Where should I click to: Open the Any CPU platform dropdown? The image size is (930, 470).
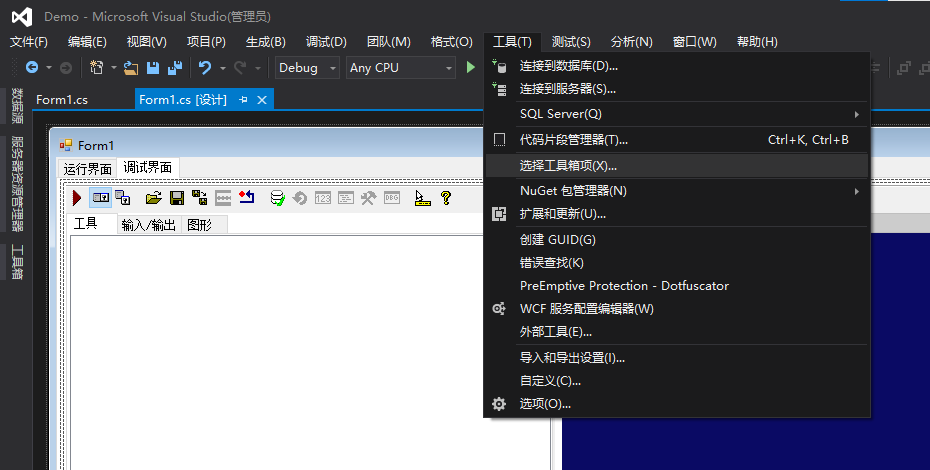click(x=401, y=68)
